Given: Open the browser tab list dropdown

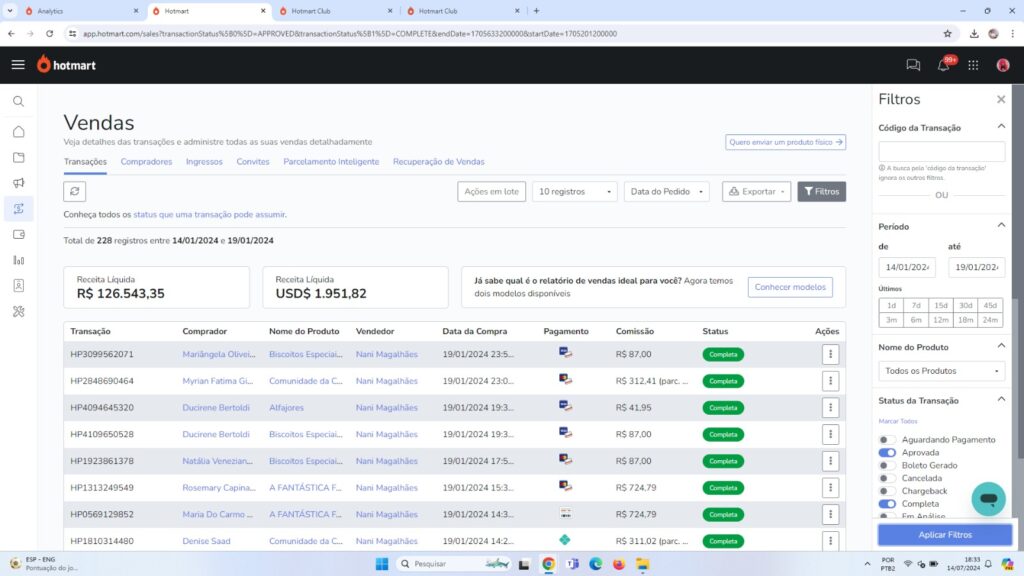Looking at the screenshot, I should click(x=10, y=10).
